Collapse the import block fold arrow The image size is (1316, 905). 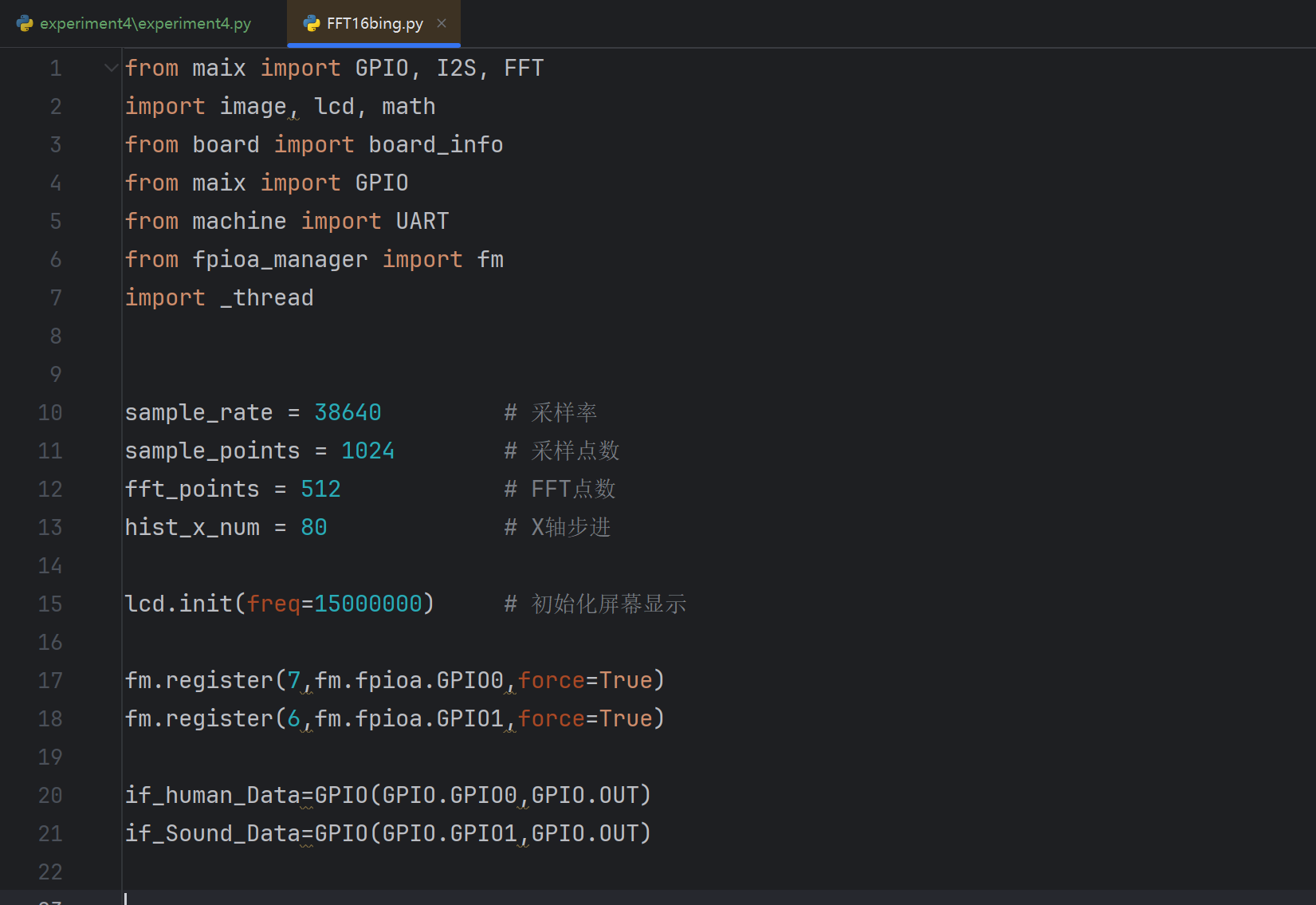[x=111, y=68]
